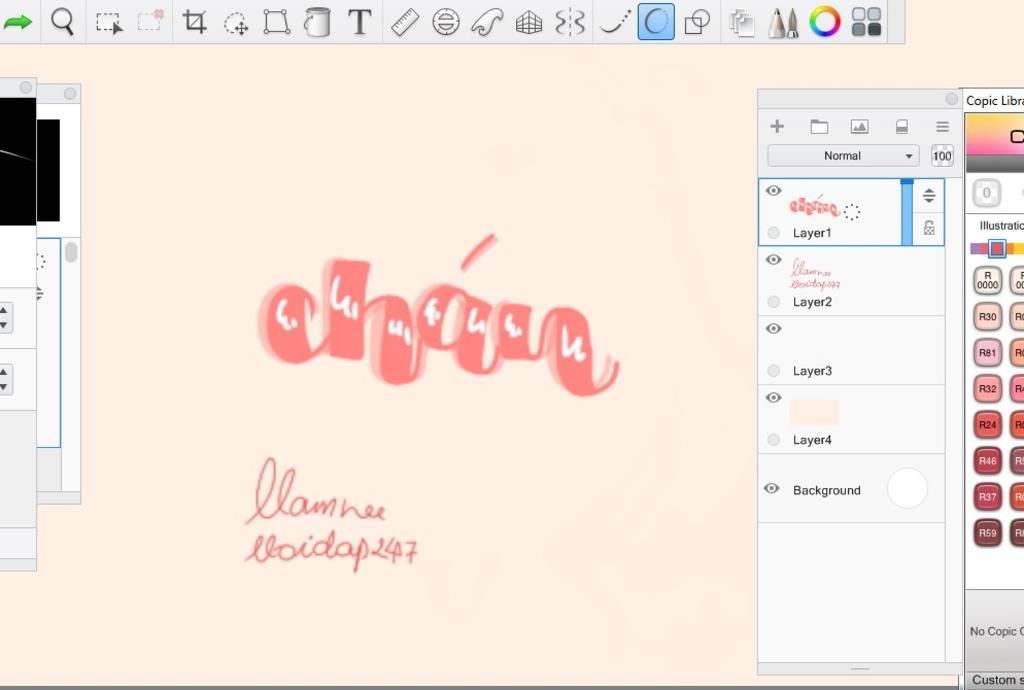Enable the French Curve guide

point(487,22)
